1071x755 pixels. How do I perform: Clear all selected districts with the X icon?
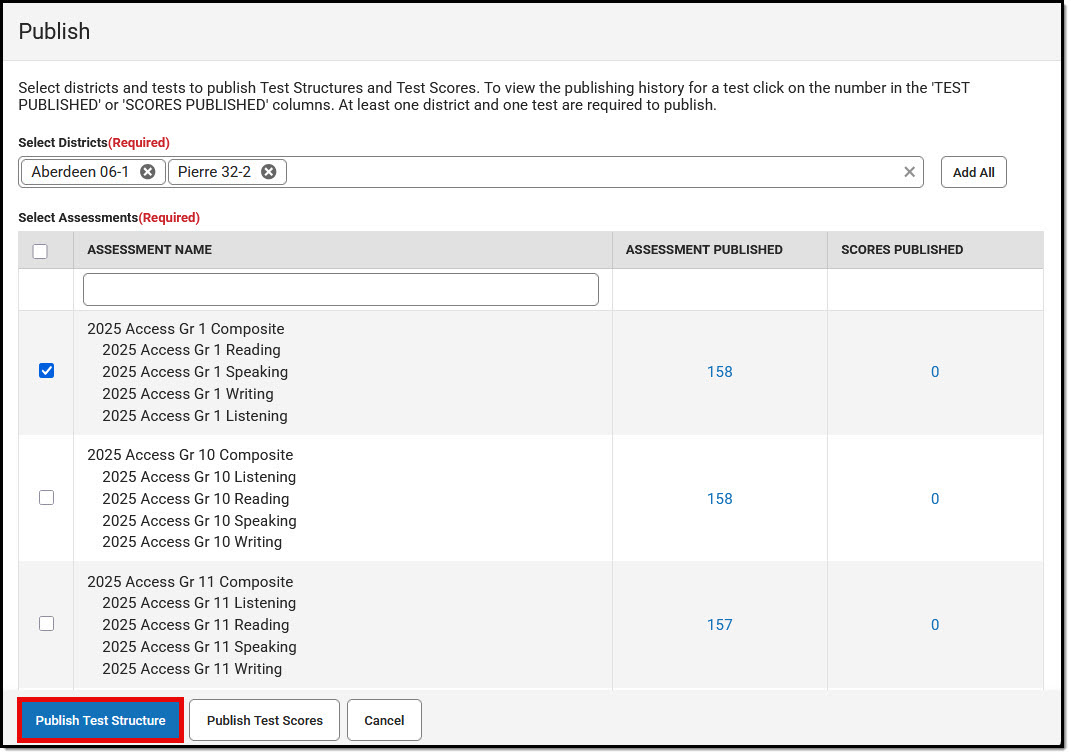click(x=909, y=171)
